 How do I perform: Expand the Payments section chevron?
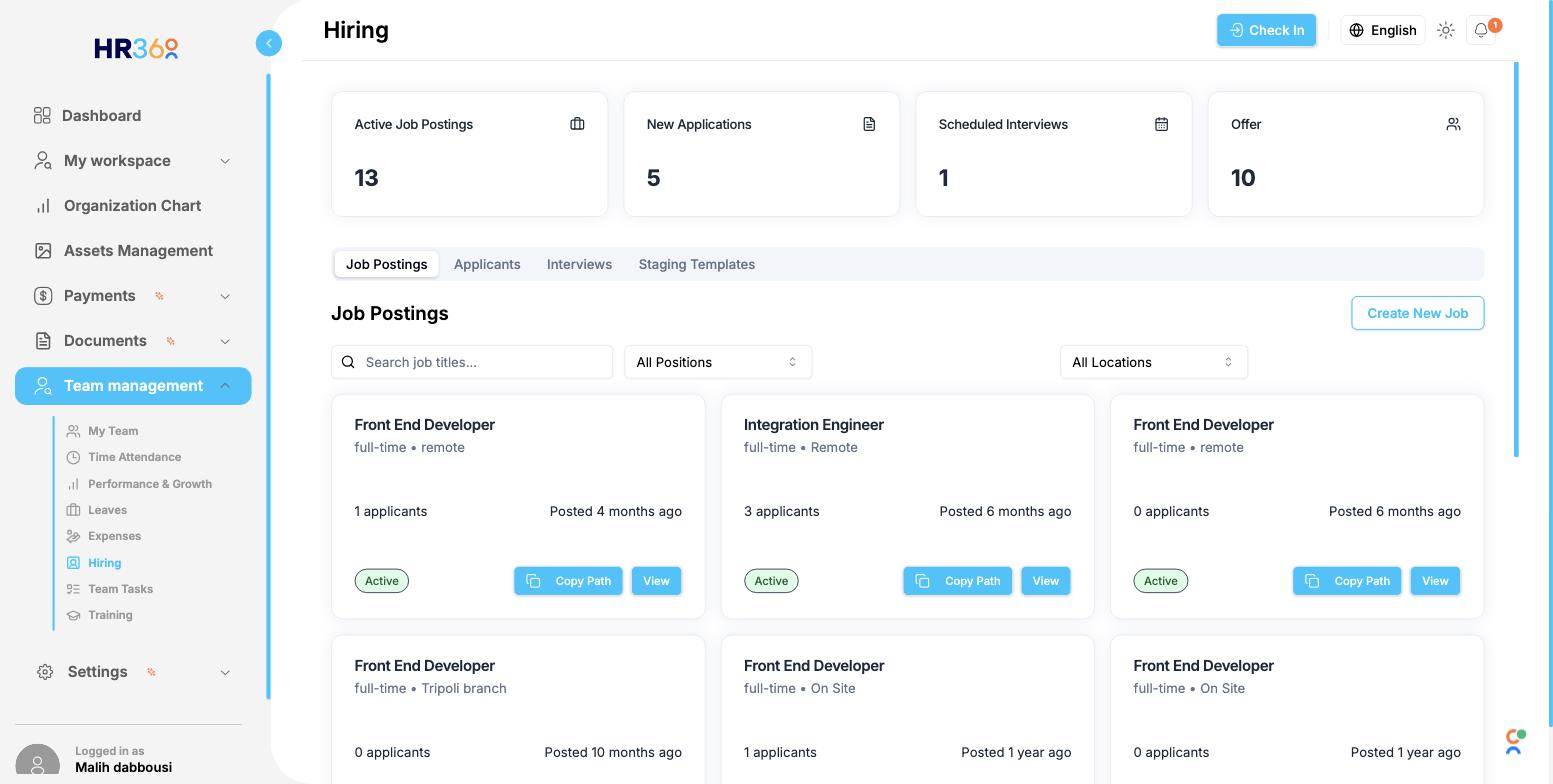click(x=225, y=296)
